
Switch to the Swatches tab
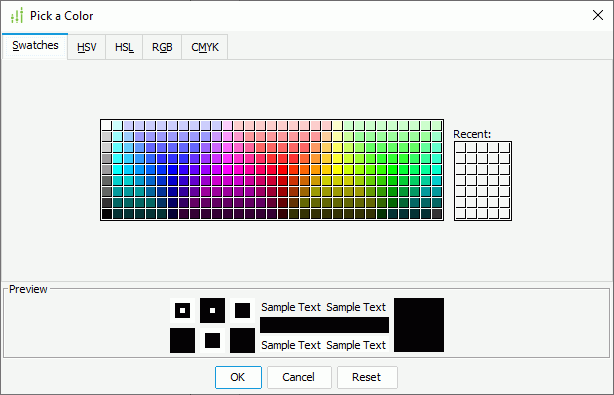click(x=35, y=45)
